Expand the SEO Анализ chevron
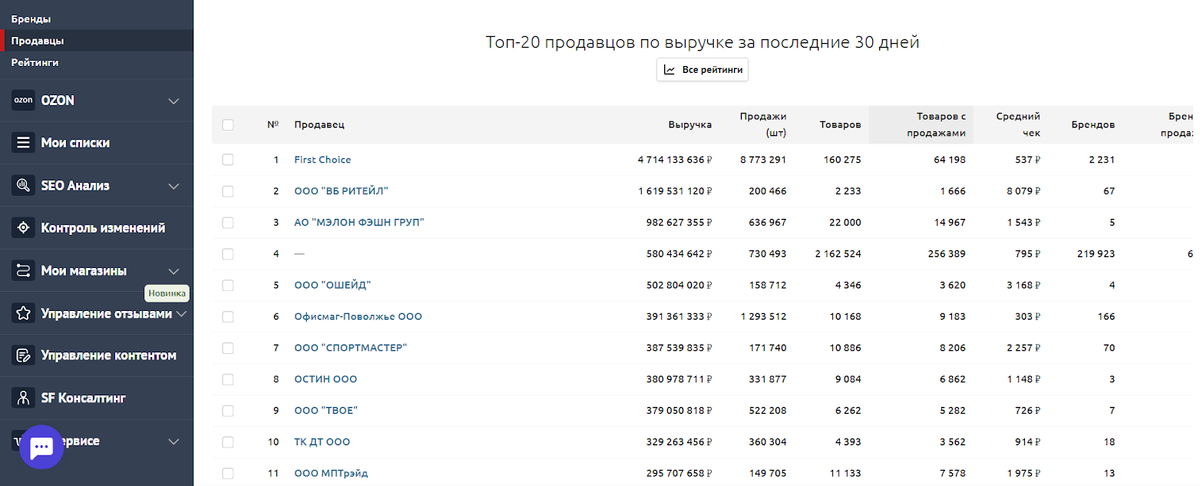Image resolution: width=1200 pixels, height=486 pixels. [174, 186]
